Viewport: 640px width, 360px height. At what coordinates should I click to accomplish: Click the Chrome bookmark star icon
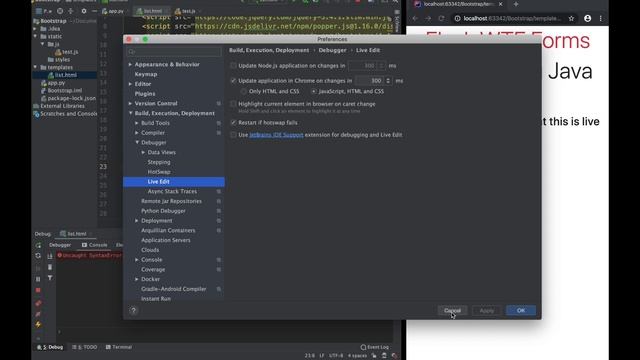coord(571,18)
